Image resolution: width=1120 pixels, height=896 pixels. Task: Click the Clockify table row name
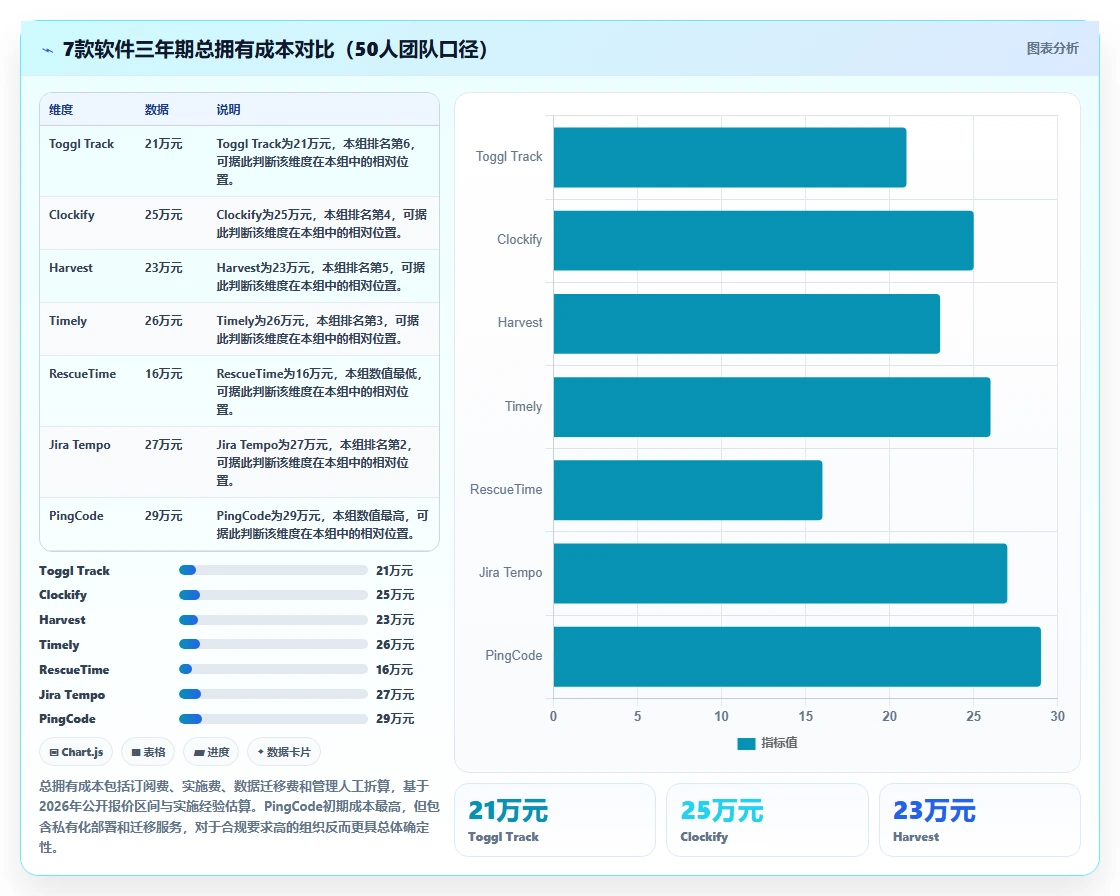pyautogui.click(x=71, y=214)
